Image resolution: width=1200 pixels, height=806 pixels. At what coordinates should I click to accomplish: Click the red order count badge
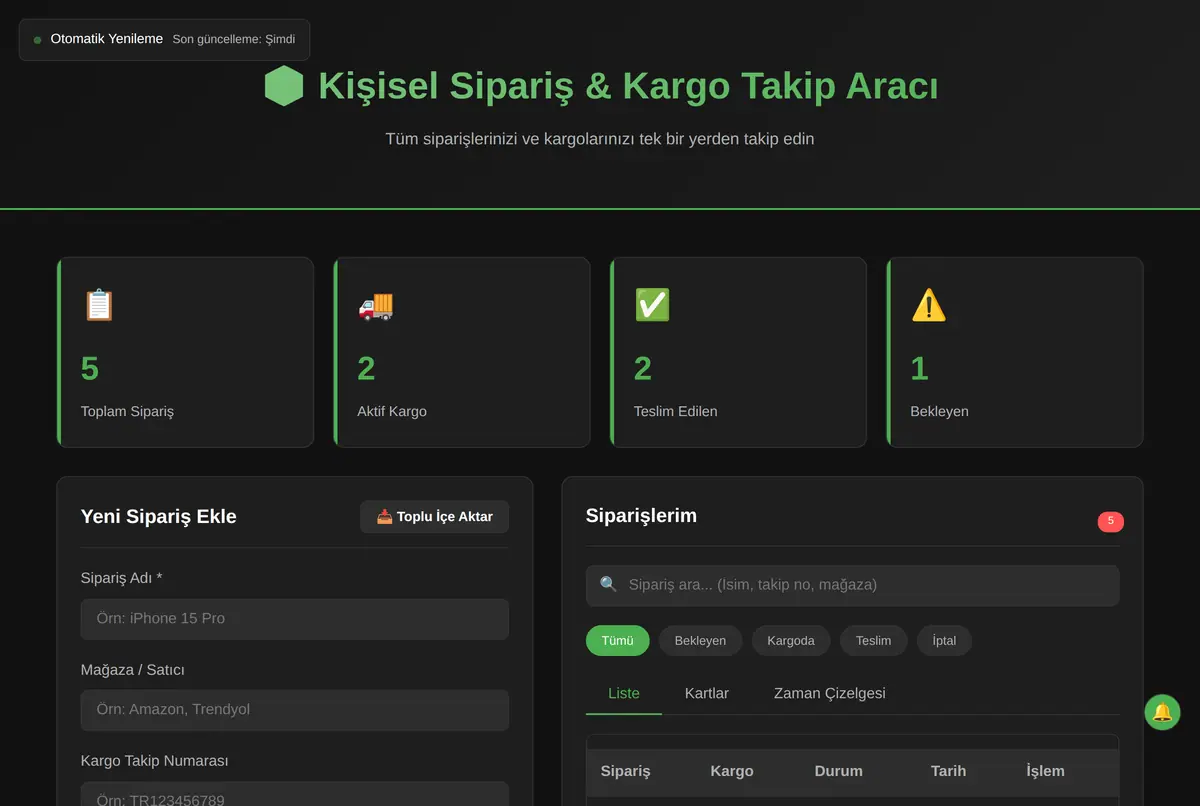pos(1110,521)
